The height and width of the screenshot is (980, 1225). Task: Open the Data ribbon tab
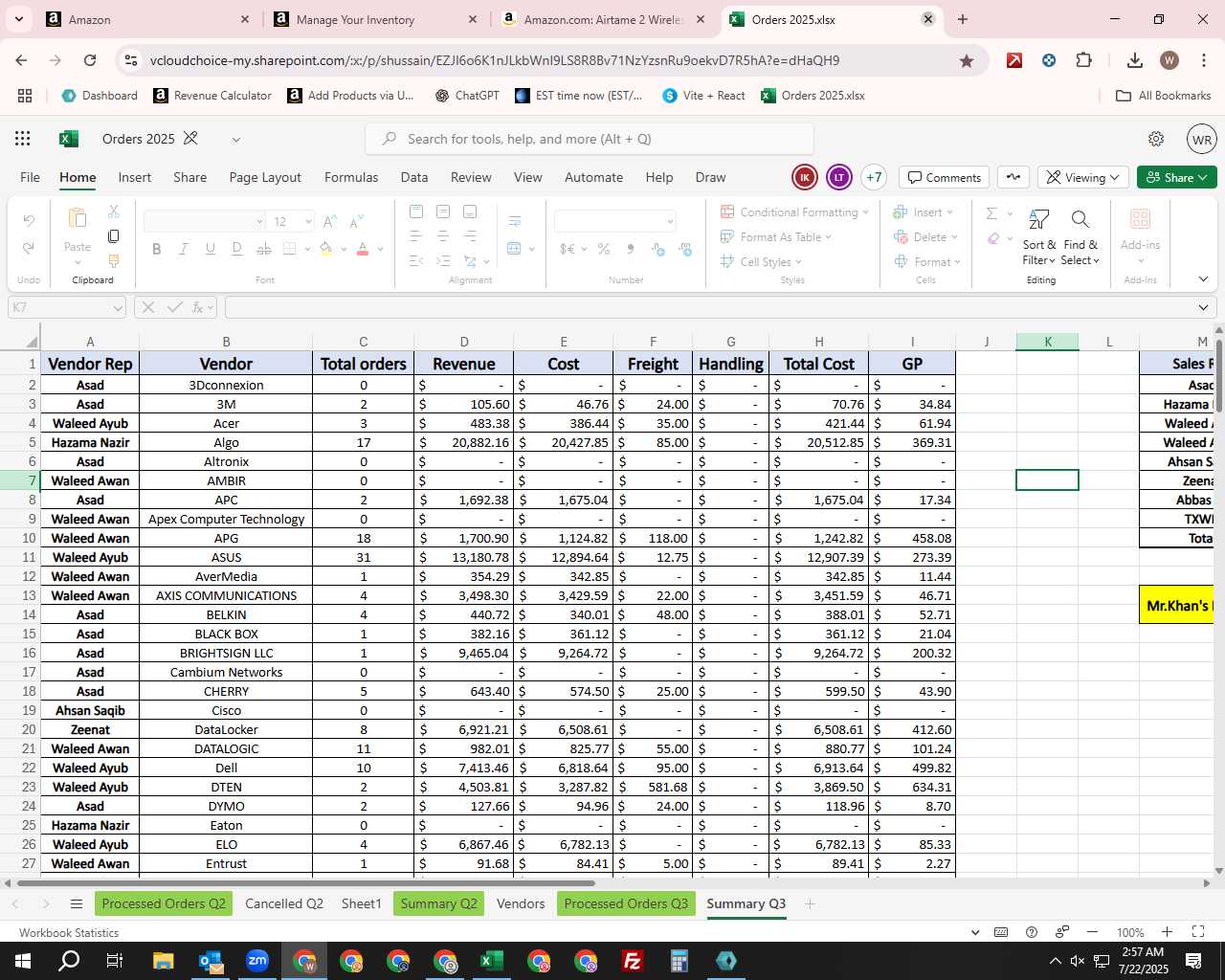coord(414,177)
